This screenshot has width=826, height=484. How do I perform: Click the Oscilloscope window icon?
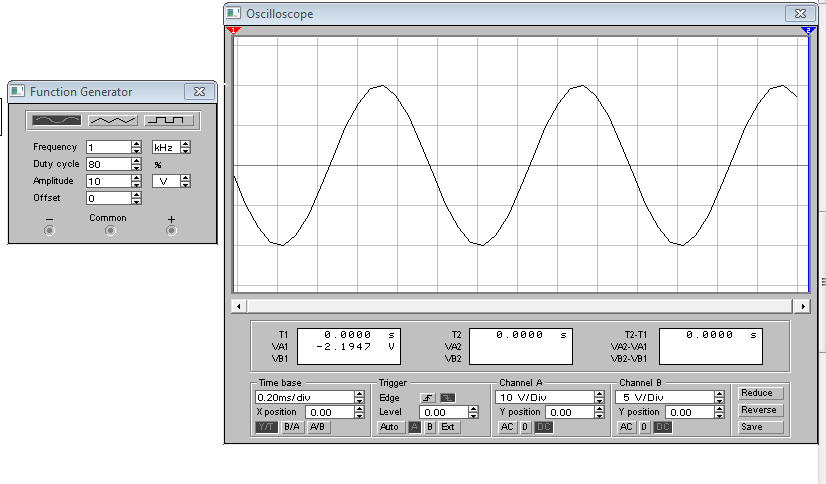coord(234,13)
